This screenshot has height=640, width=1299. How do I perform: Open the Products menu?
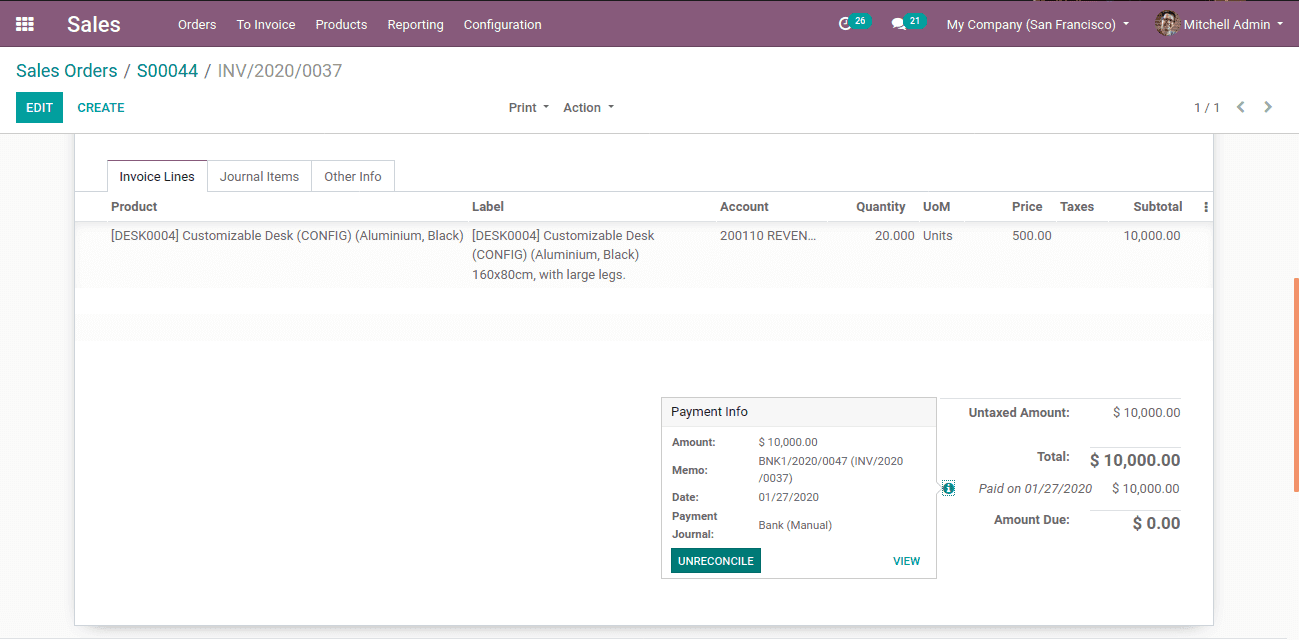341,24
